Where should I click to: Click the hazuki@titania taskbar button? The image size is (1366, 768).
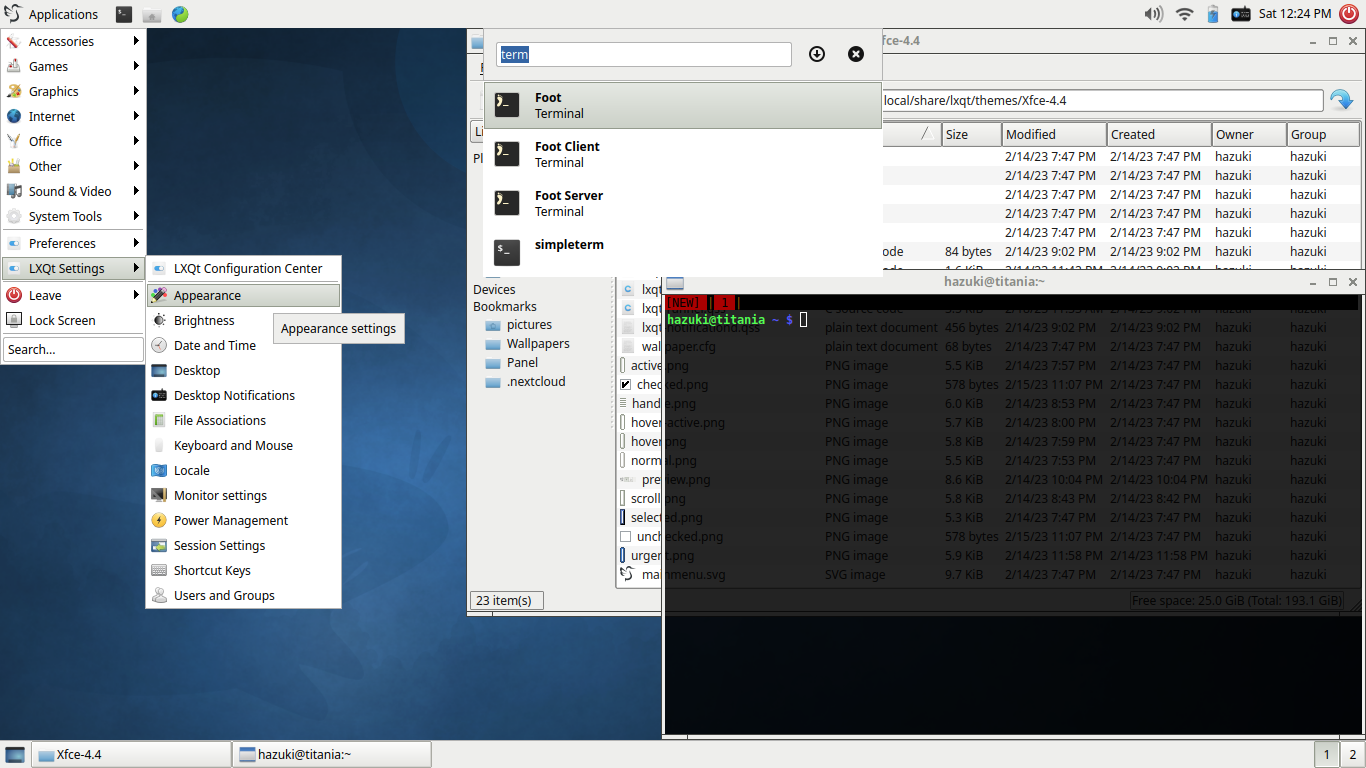click(x=330, y=754)
